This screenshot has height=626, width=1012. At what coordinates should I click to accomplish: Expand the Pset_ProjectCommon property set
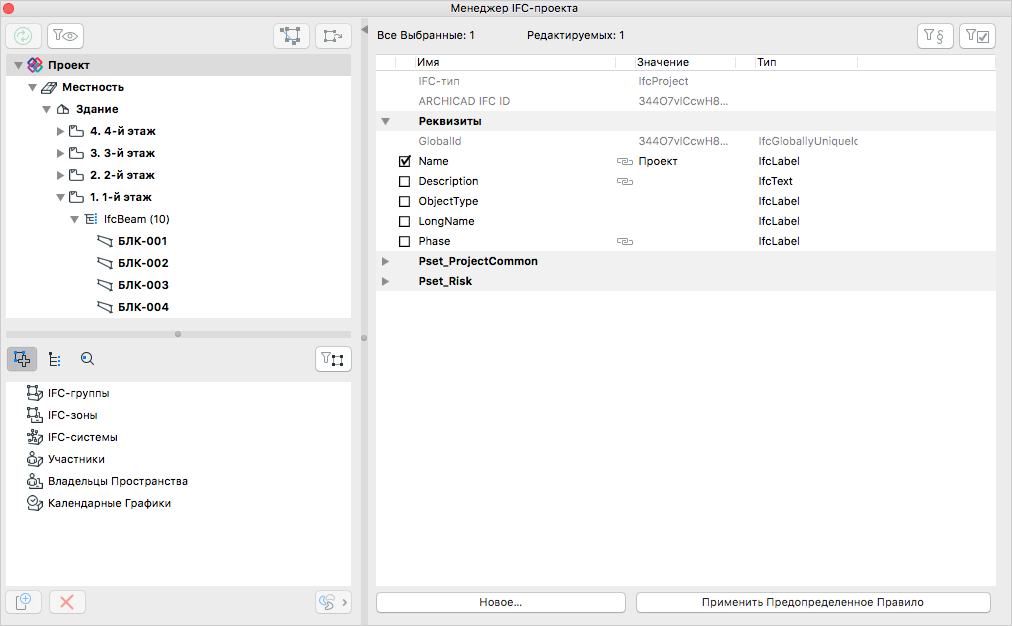(x=385, y=261)
